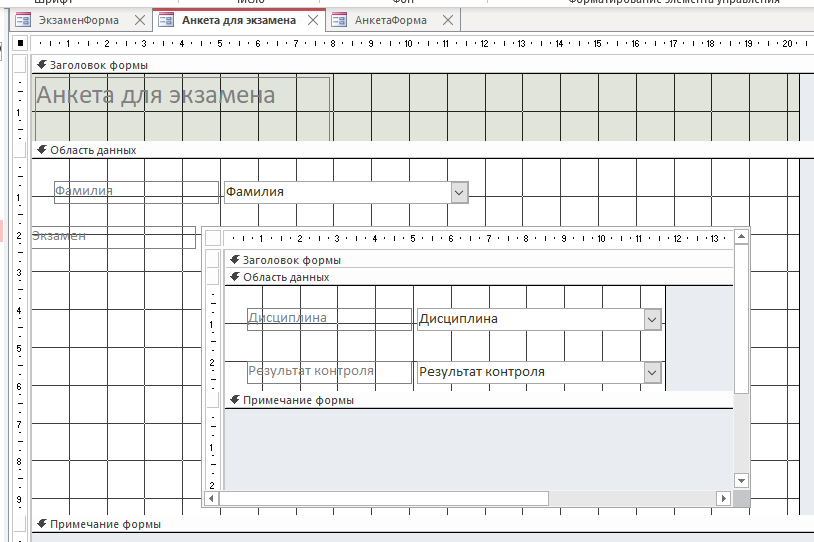Image resolution: width=814 pixels, height=542 pixels.
Task: Open the Дисциплина dropdown arrow
Action: (x=652, y=320)
